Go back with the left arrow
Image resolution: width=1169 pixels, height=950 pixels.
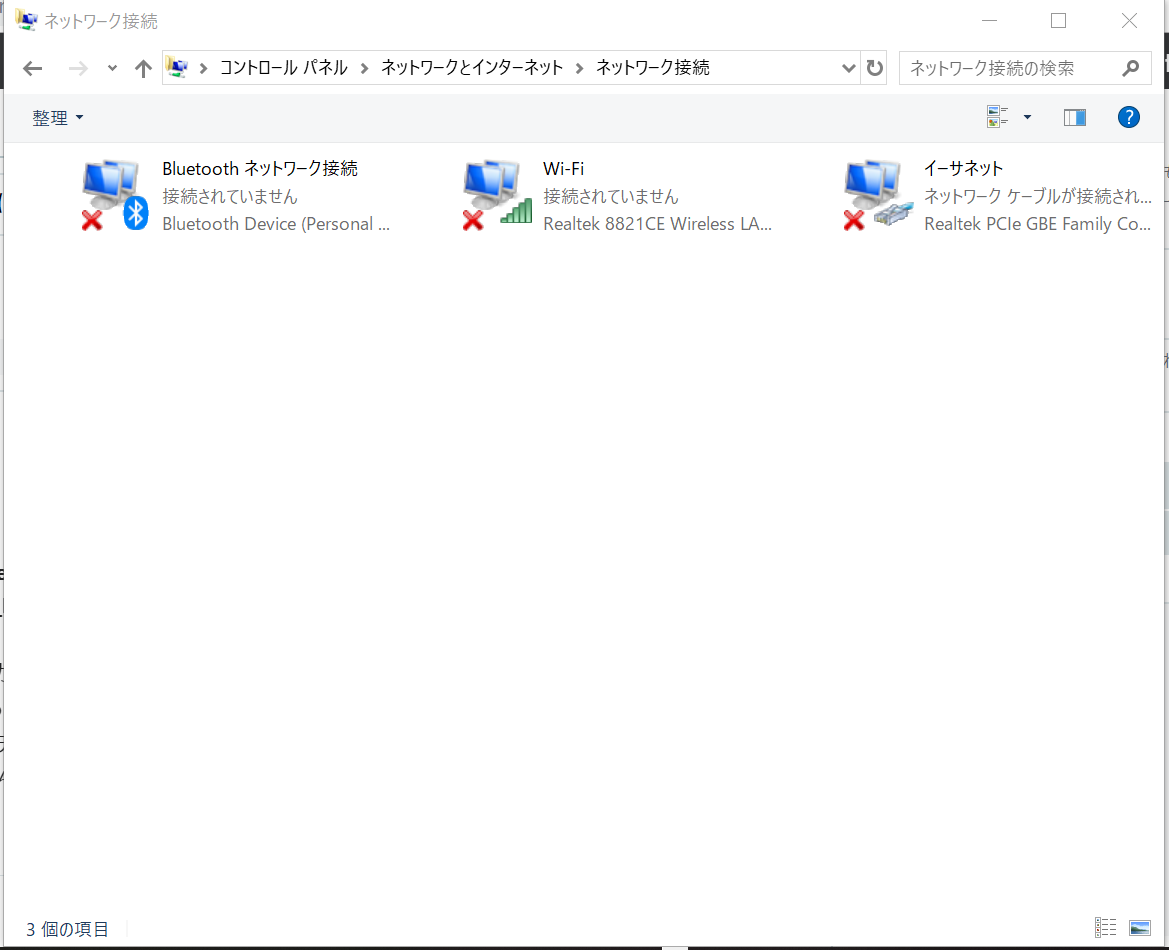[33, 69]
